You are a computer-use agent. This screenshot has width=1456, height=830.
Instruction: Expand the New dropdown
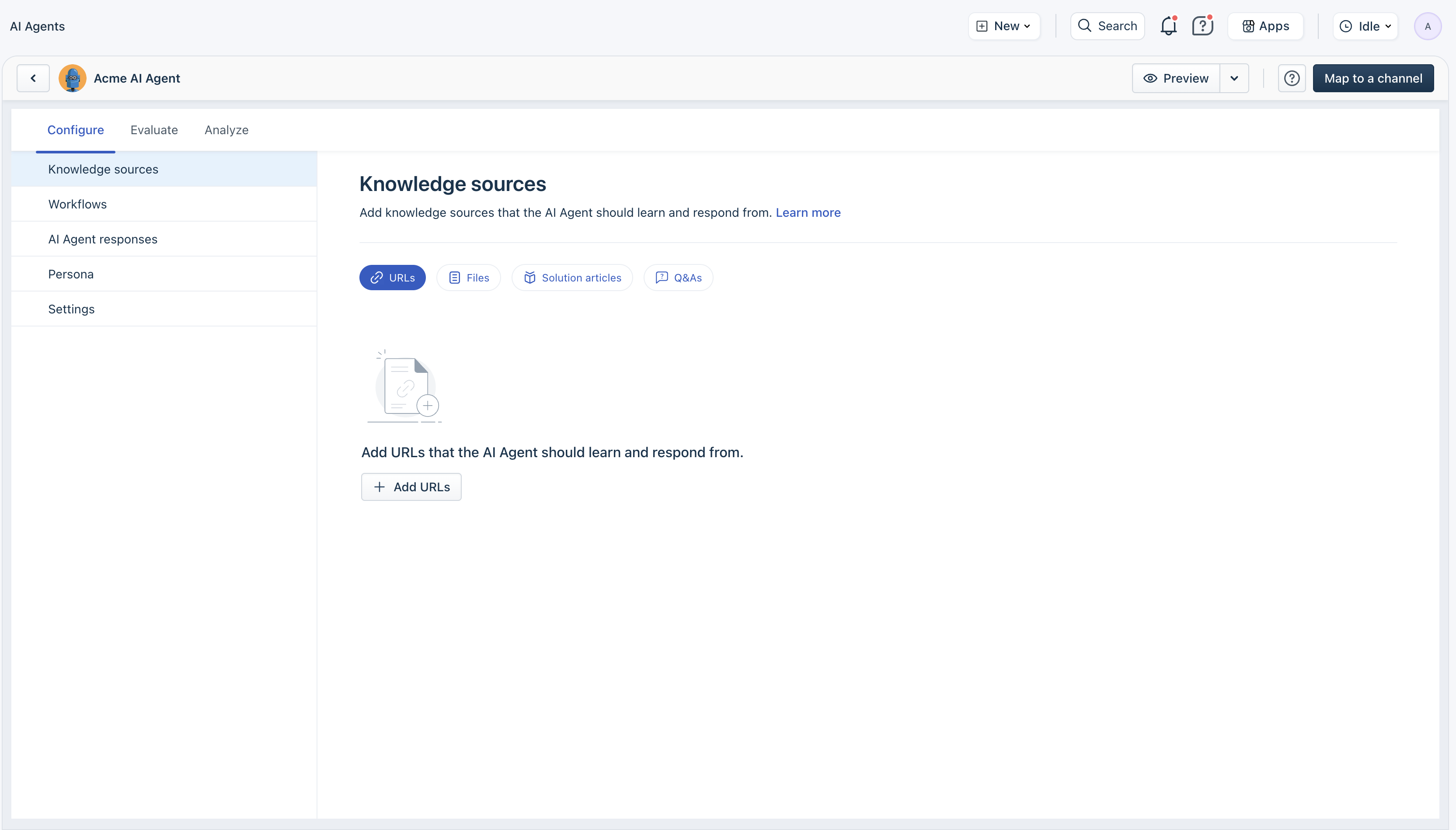(1004, 26)
